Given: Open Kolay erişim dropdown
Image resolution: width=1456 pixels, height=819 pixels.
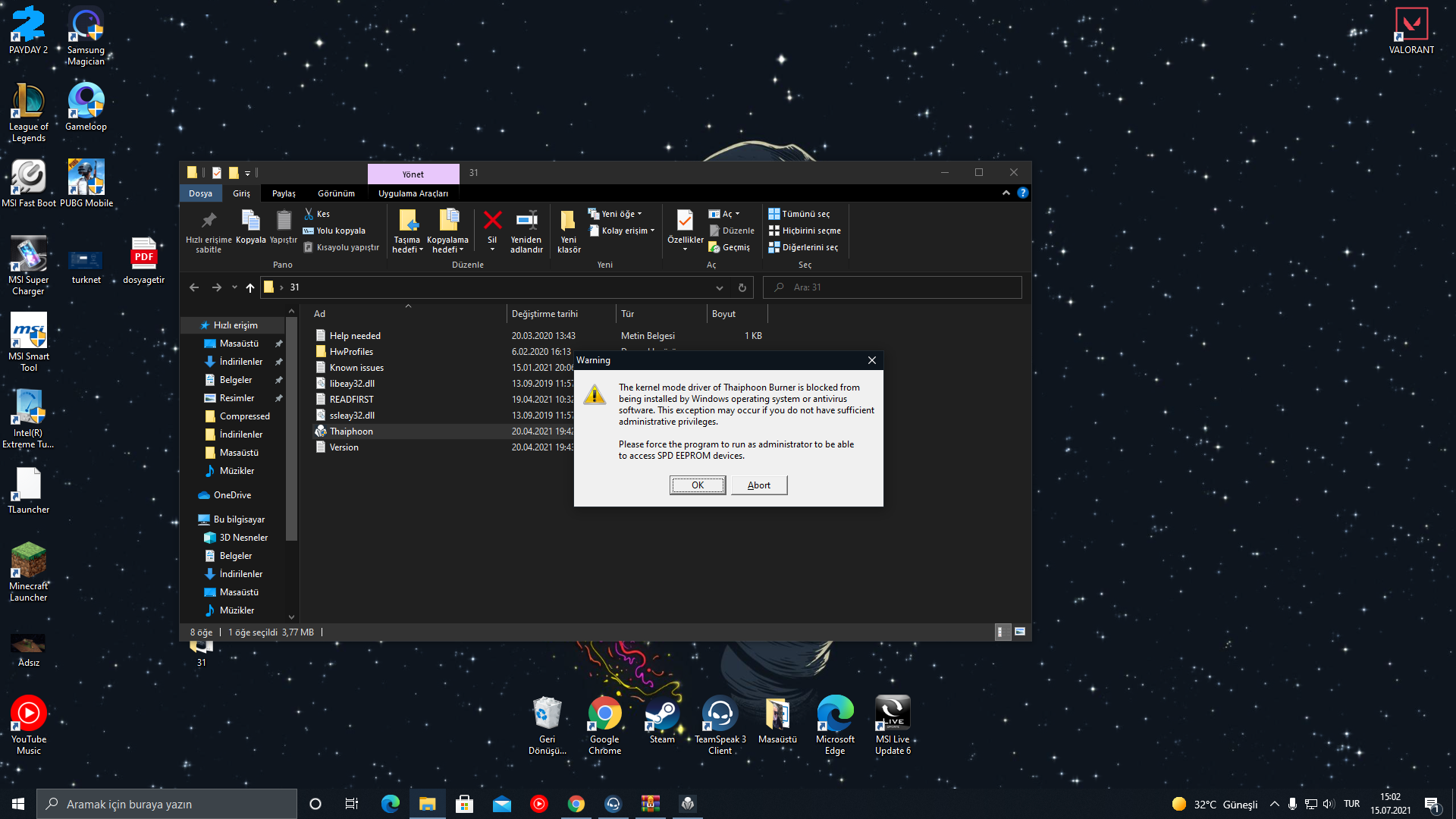Looking at the screenshot, I should click(622, 231).
